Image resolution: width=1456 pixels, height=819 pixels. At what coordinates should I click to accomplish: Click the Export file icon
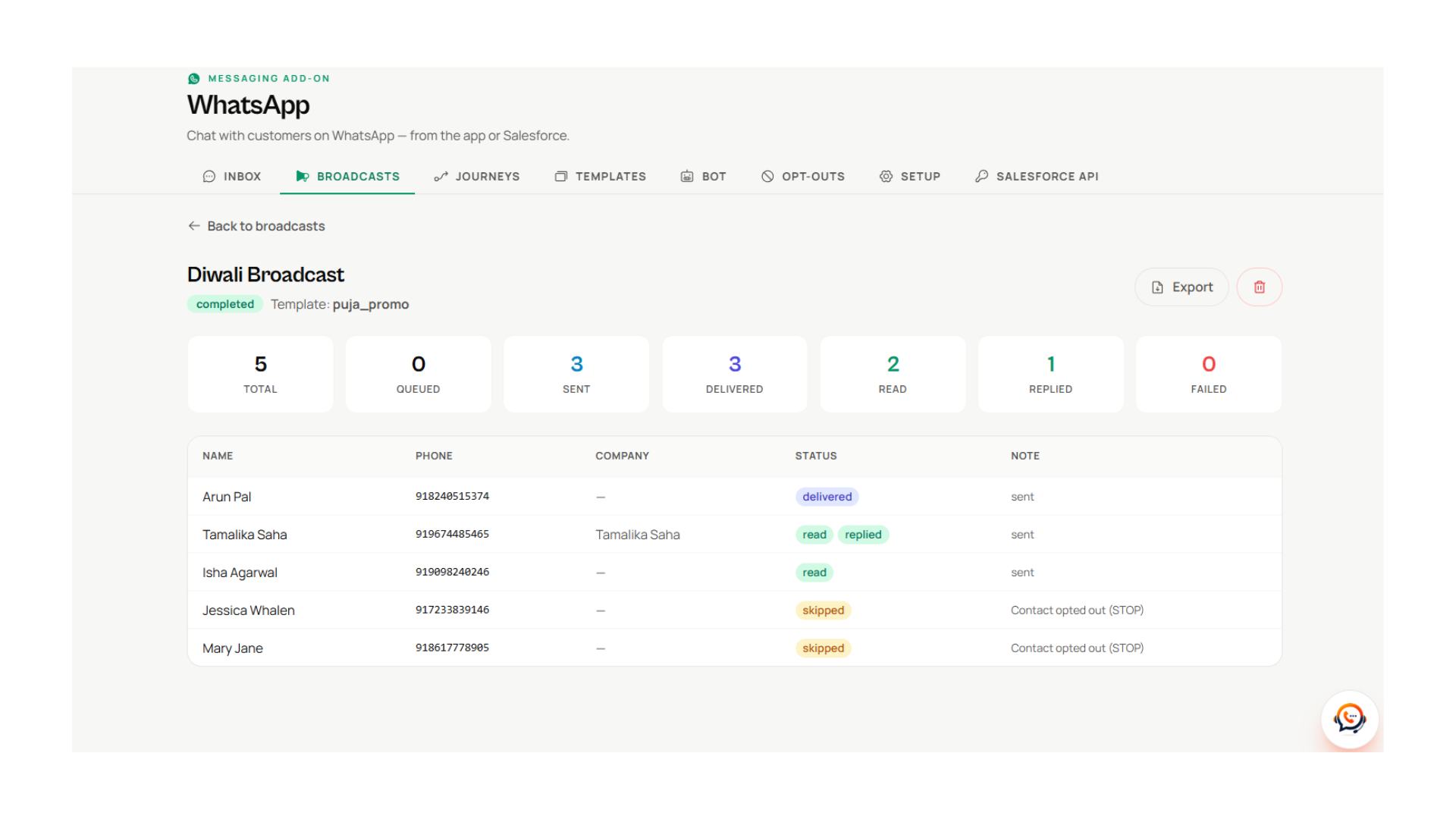click(x=1157, y=287)
